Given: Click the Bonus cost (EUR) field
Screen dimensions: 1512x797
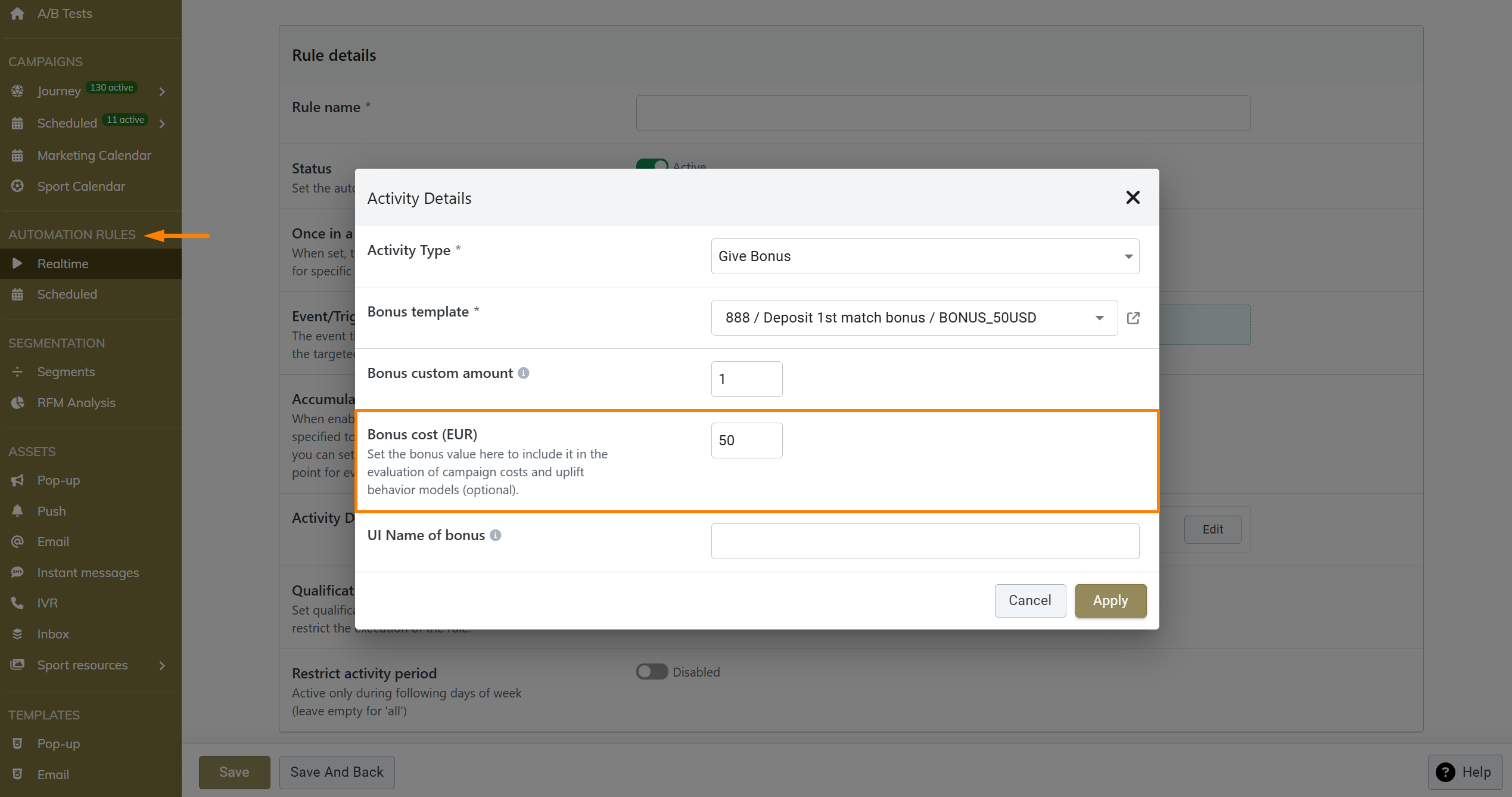Looking at the screenshot, I should pyautogui.click(x=746, y=441).
